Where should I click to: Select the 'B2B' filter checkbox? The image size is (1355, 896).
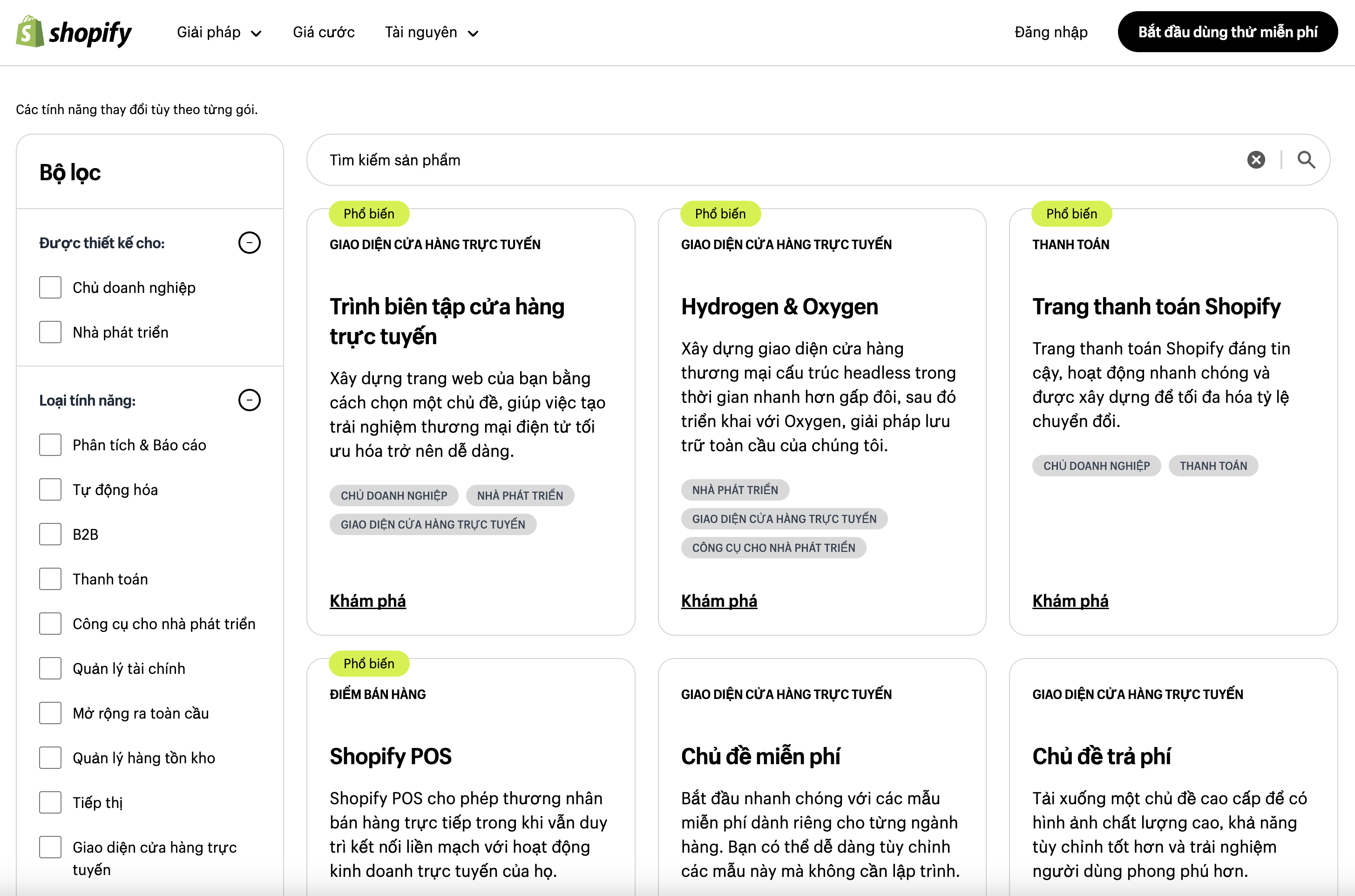[50, 534]
